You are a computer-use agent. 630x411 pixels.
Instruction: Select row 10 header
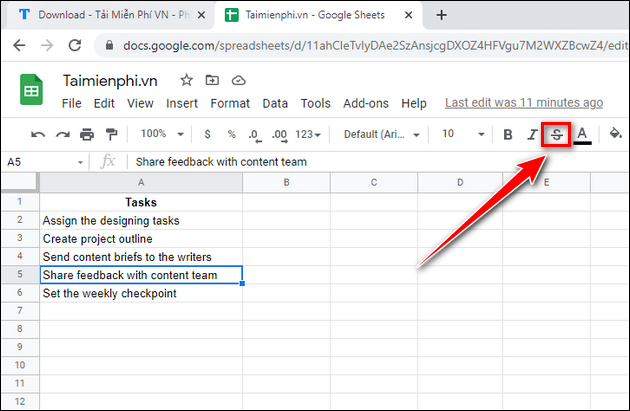pyautogui.click(x=20, y=365)
